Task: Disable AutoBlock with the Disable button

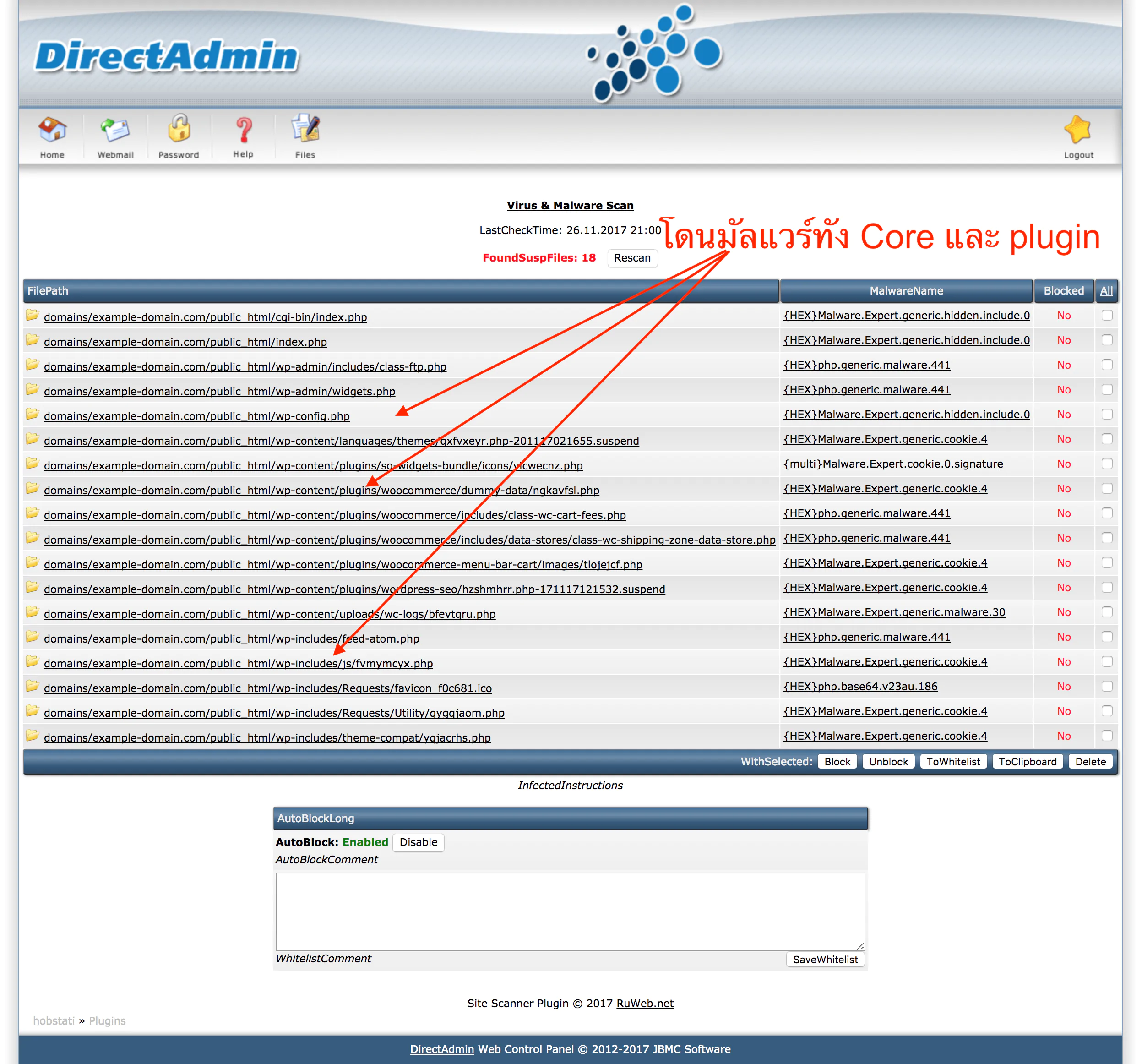Action: (x=418, y=842)
